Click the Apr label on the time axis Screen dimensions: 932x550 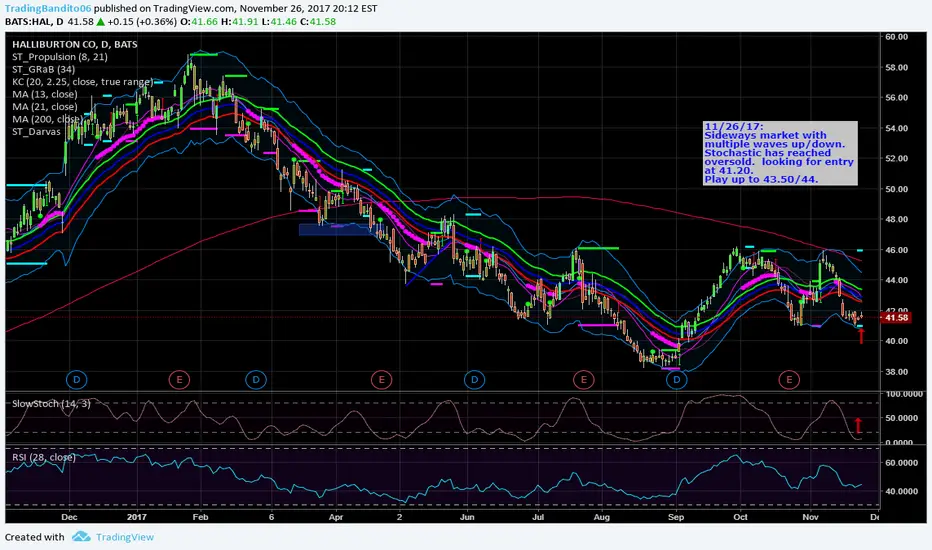pyautogui.click(x=336, y=517)
